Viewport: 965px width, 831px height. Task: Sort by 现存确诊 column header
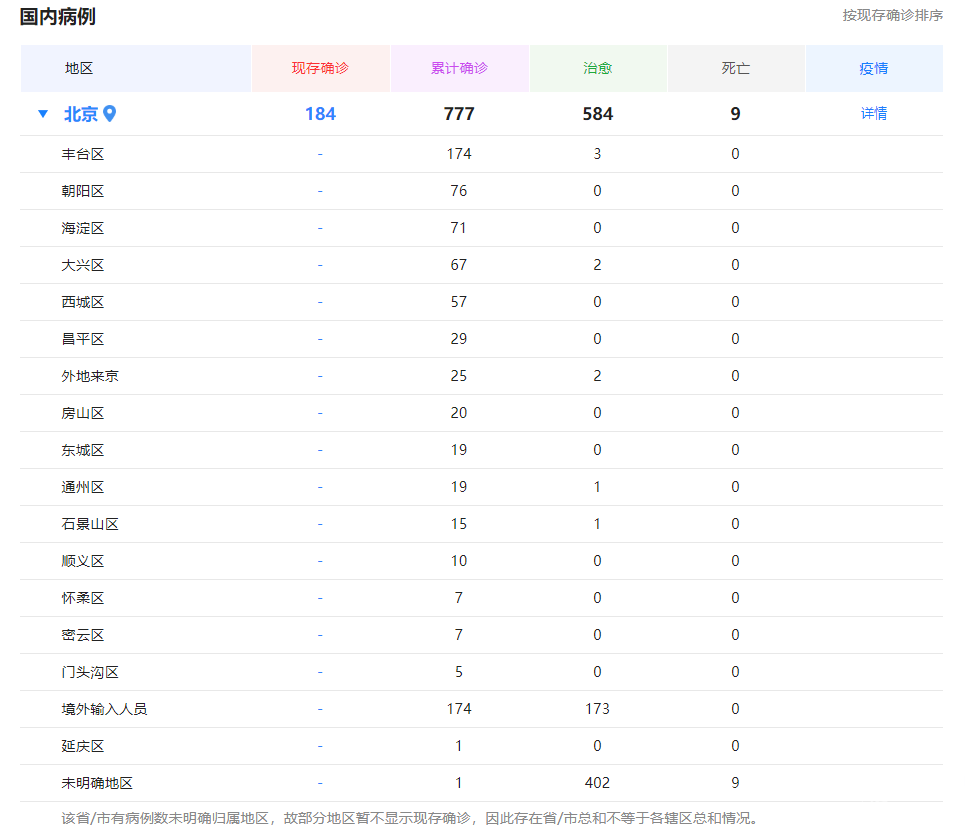pos(320,69)
